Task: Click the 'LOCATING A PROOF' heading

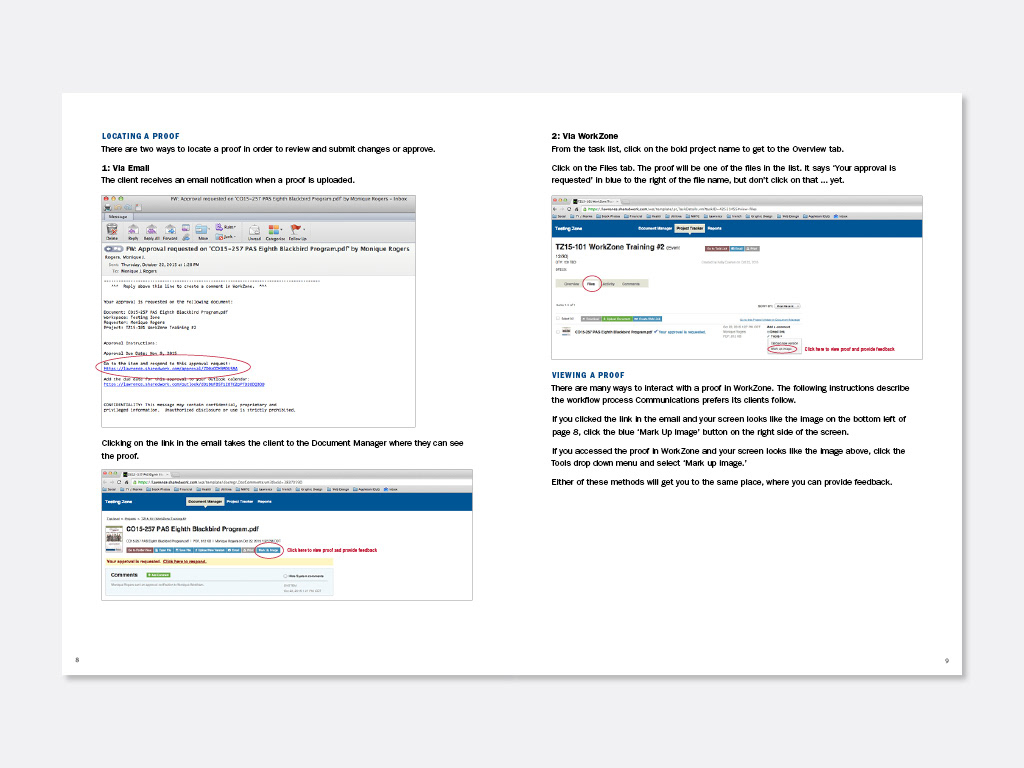Action: pos(140,136)
